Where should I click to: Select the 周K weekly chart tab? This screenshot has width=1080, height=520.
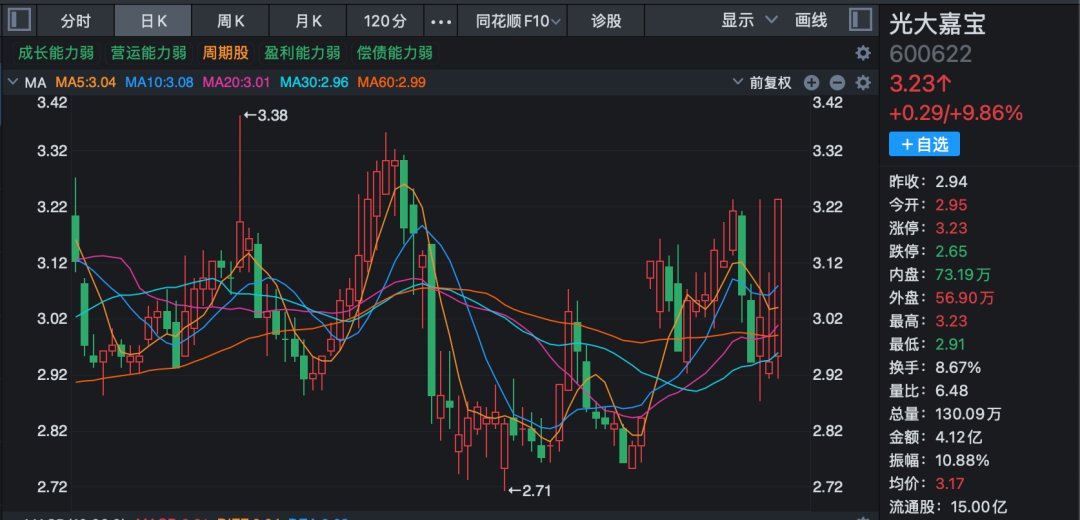(x=231, y=21)
